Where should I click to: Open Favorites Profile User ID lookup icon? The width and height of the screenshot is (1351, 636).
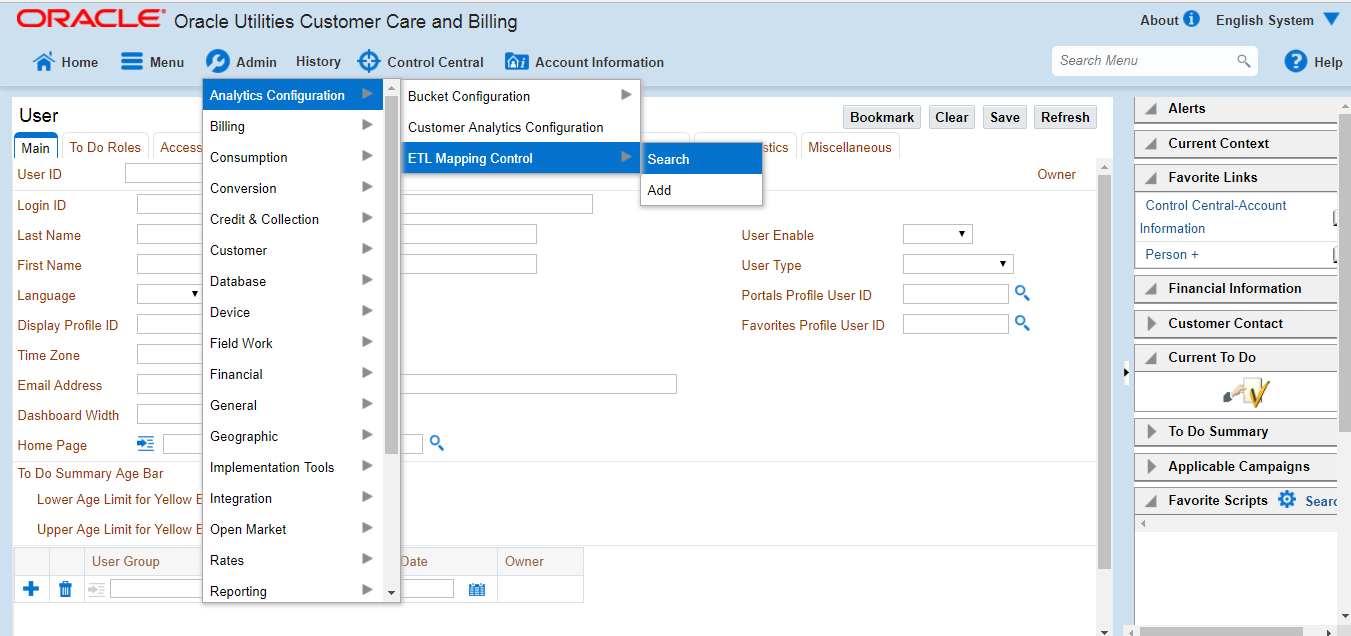point(1022,323)
